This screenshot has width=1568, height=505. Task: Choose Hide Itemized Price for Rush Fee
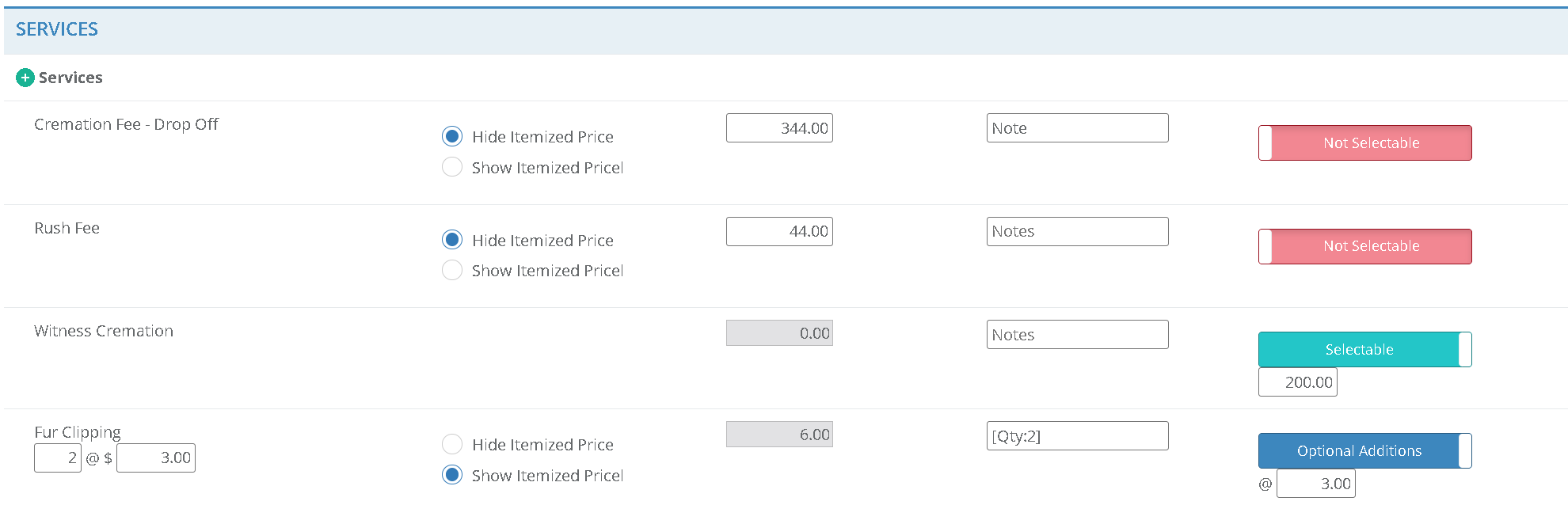[x=452, y=240]
